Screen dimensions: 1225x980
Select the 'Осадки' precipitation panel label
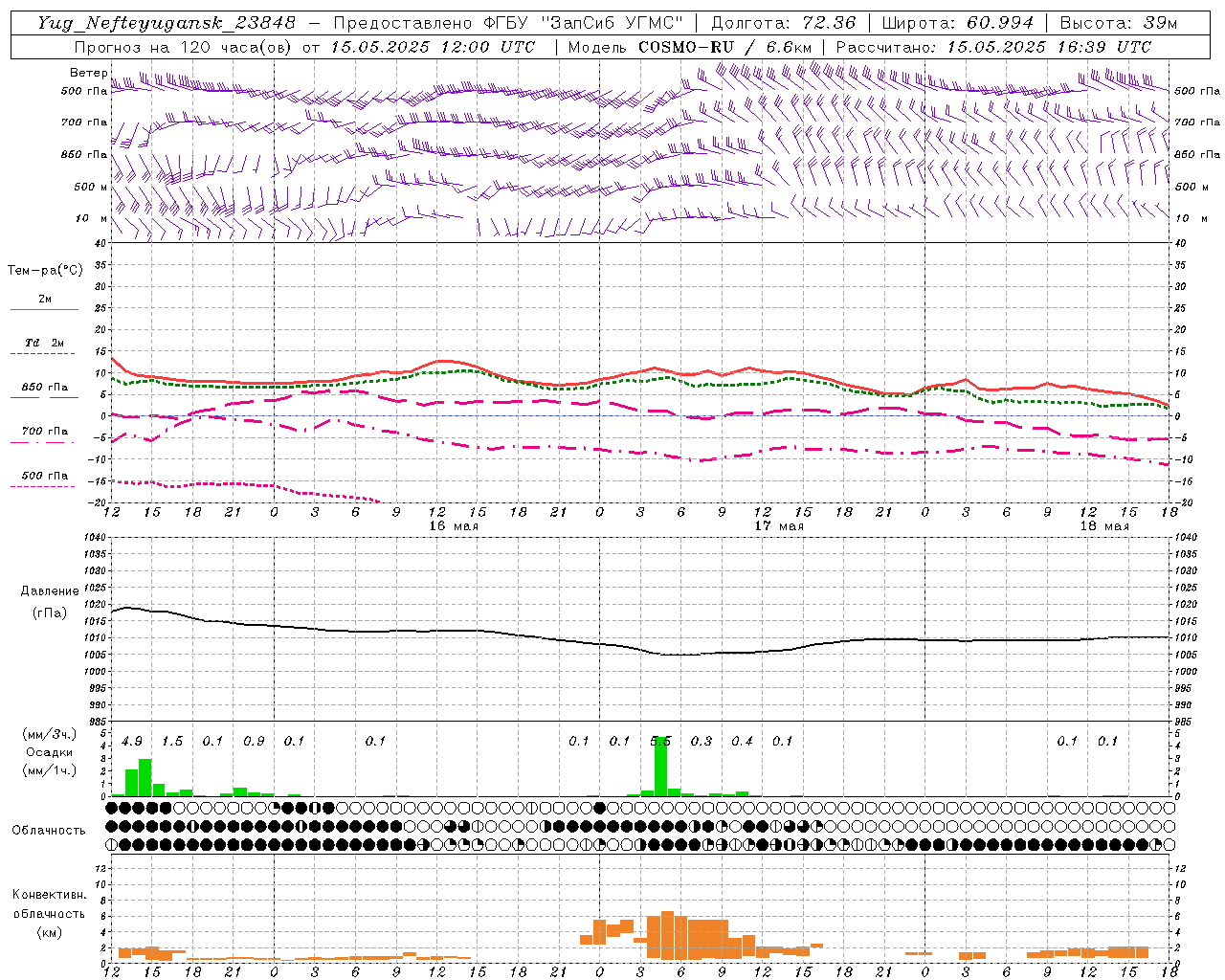(50, 752)
